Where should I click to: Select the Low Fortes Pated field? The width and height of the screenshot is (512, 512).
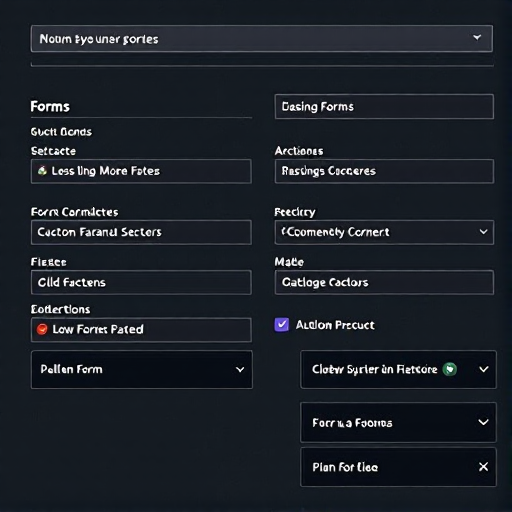point(141,330)
